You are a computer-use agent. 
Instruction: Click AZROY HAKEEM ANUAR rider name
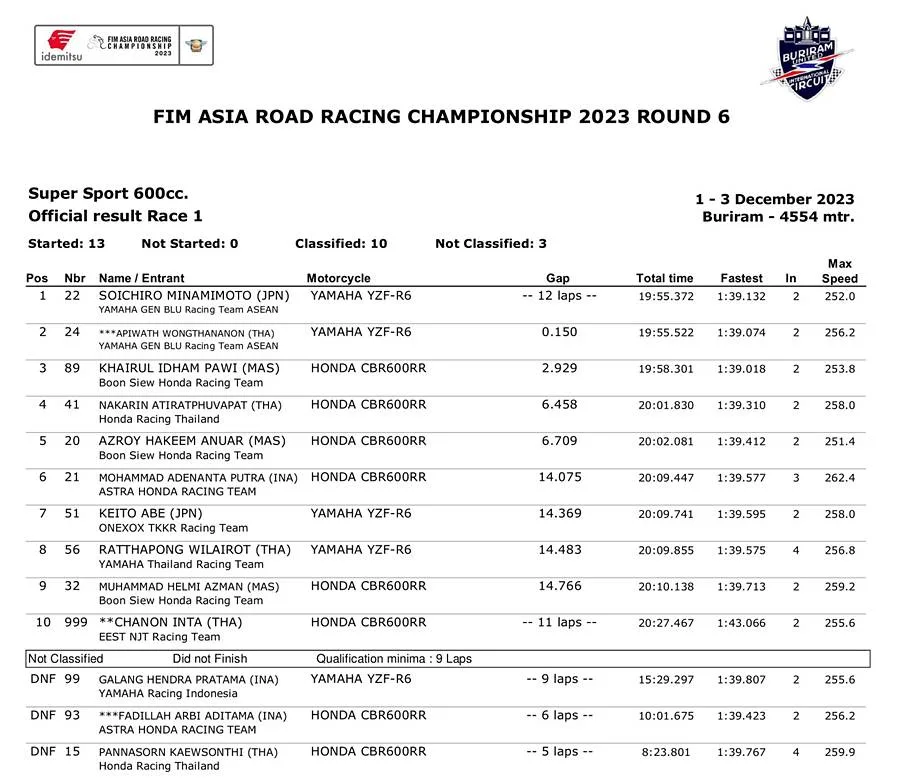pos(192,441)
